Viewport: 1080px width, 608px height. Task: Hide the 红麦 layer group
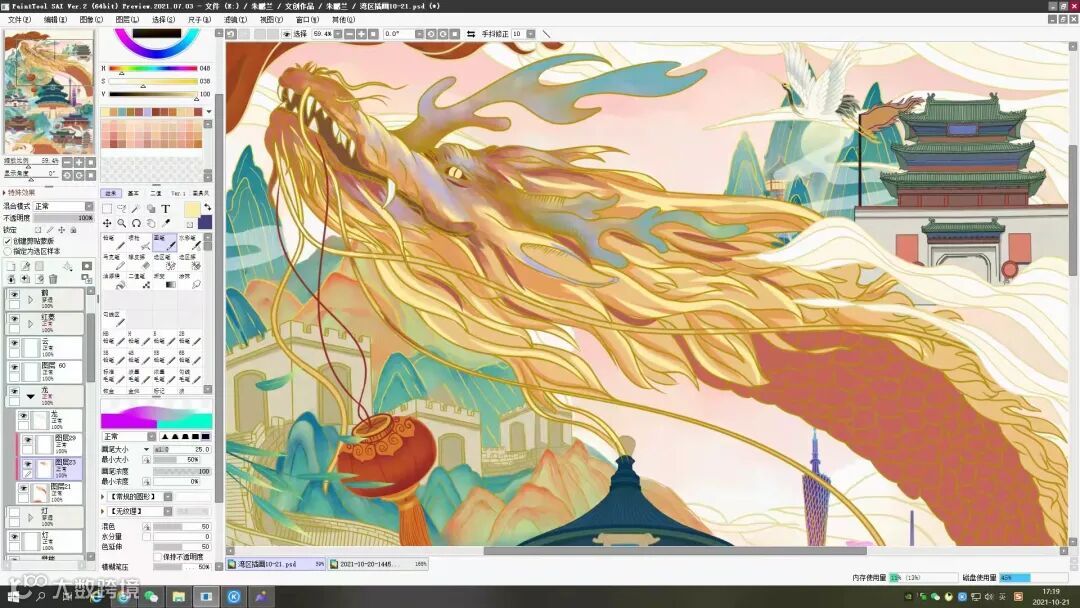pyautogui.click(x=14, y=319)
